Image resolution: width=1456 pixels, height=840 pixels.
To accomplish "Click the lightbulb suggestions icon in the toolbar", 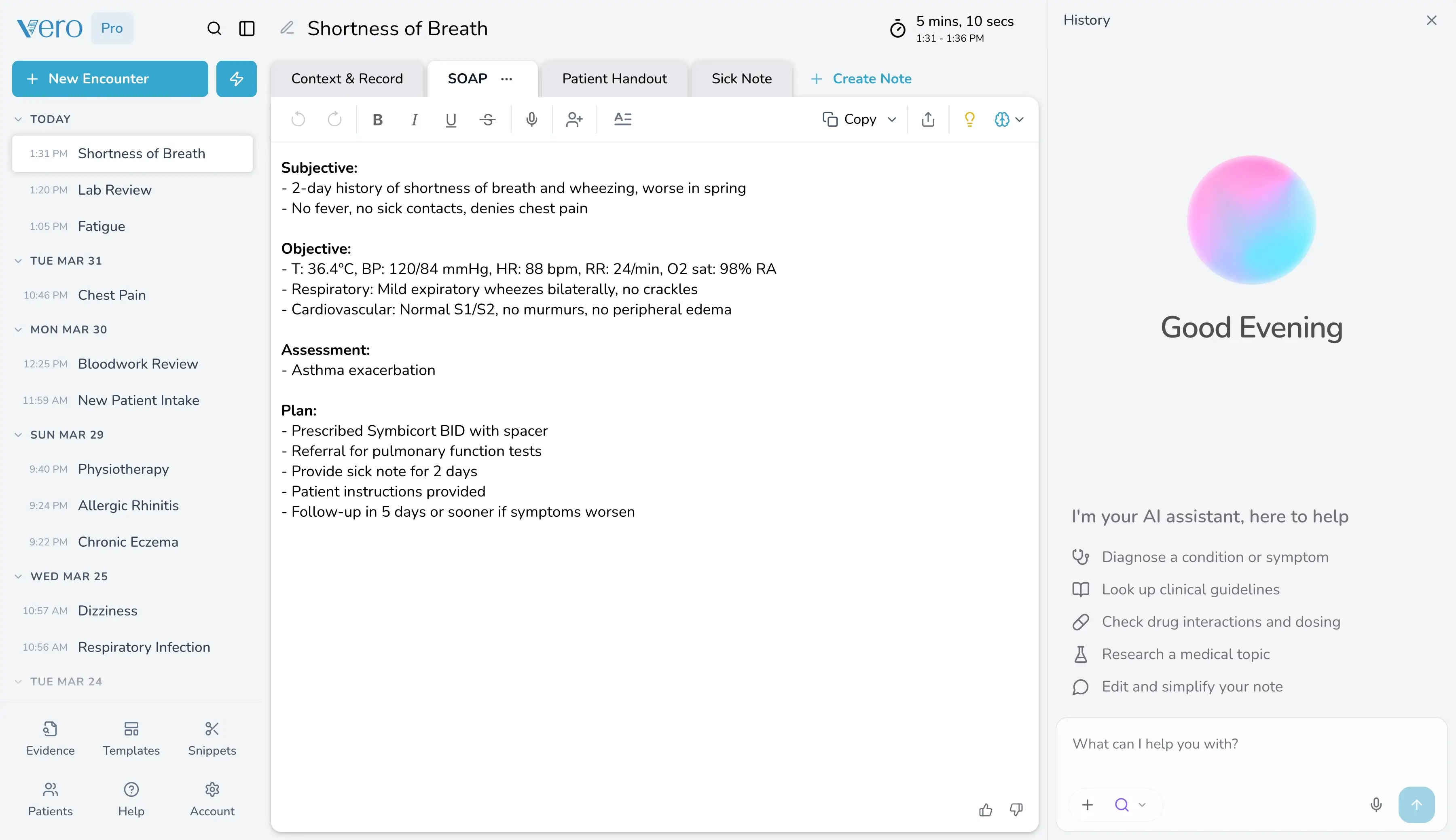I will point(969,119).
